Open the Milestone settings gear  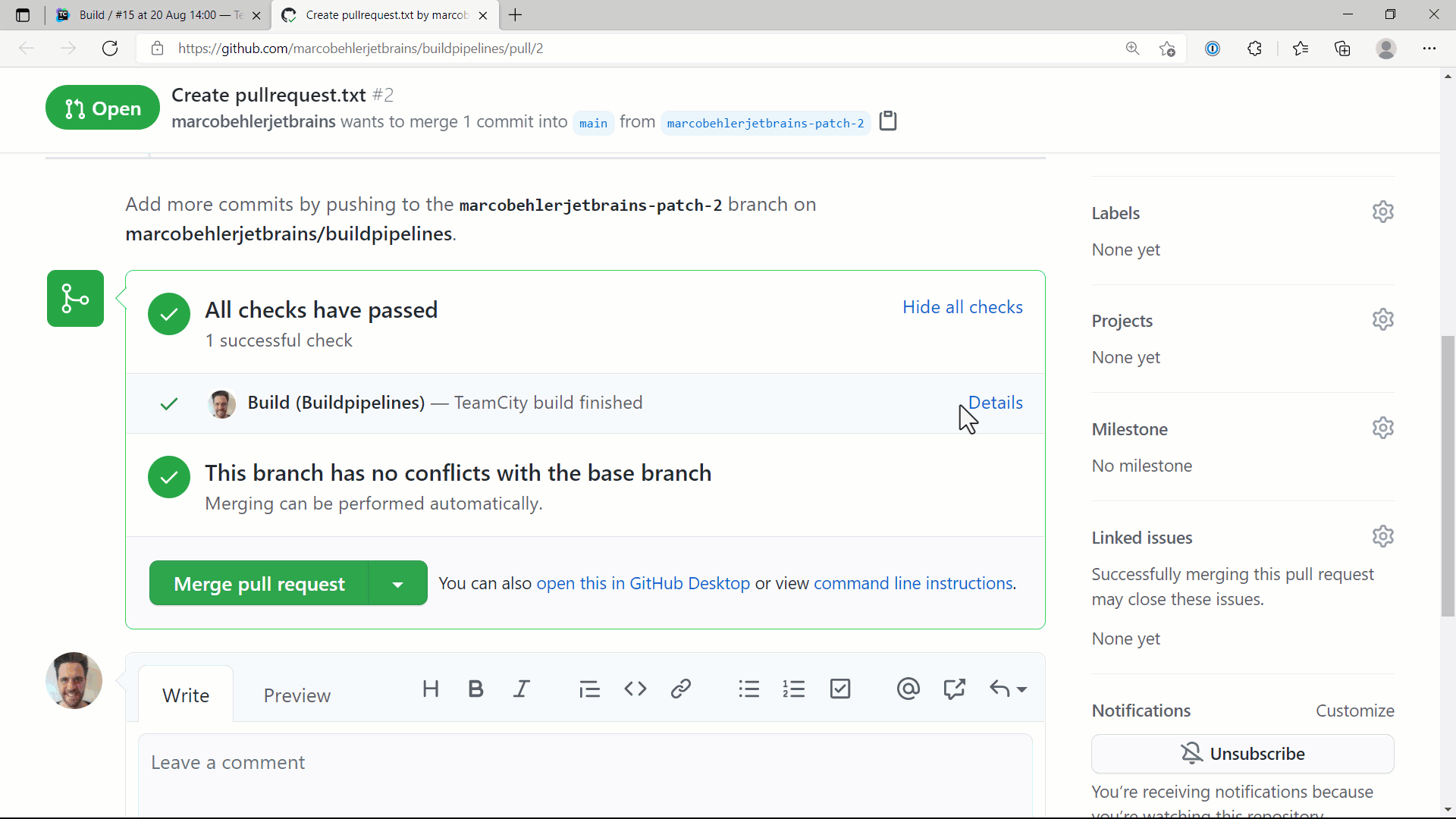1382,428
